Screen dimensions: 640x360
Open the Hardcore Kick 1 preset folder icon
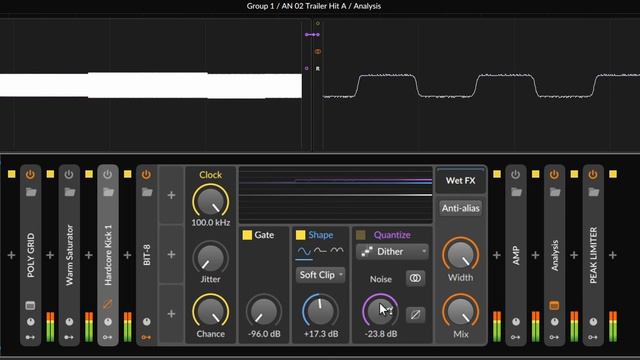click(108, 192)
